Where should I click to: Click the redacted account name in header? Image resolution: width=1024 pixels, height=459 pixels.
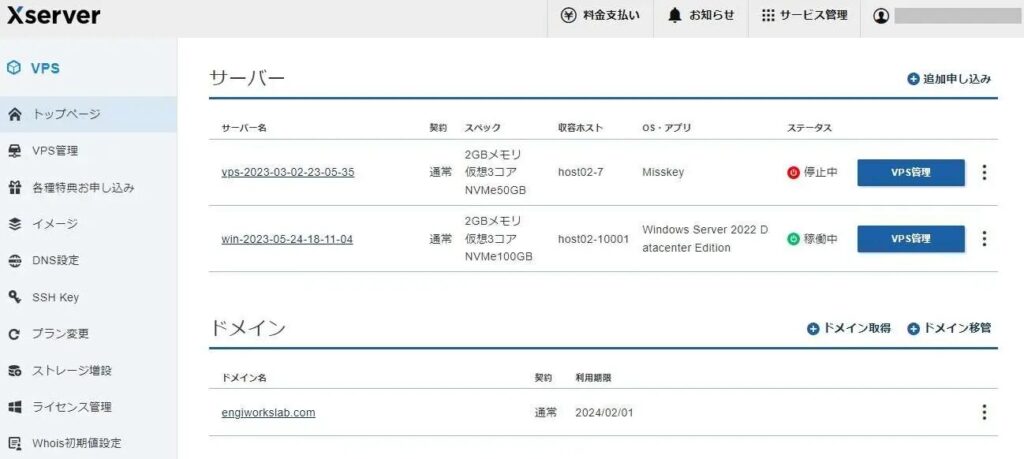coord(957,16)
